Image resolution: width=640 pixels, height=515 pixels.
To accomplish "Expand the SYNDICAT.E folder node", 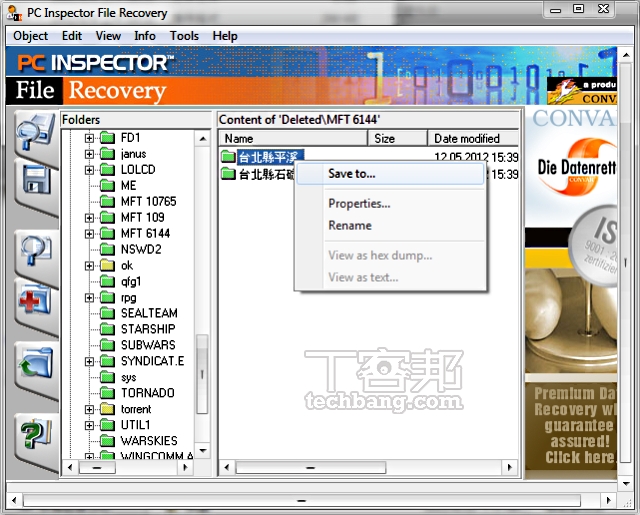I will [x=90, y=361].
